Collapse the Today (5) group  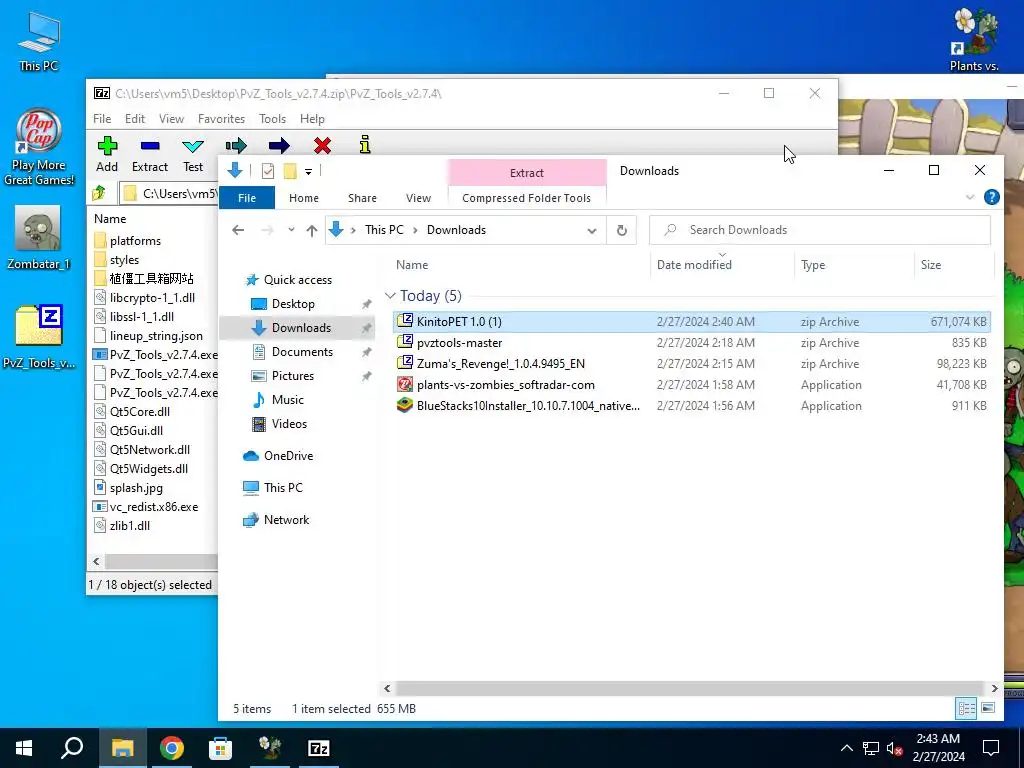[391, 296]
